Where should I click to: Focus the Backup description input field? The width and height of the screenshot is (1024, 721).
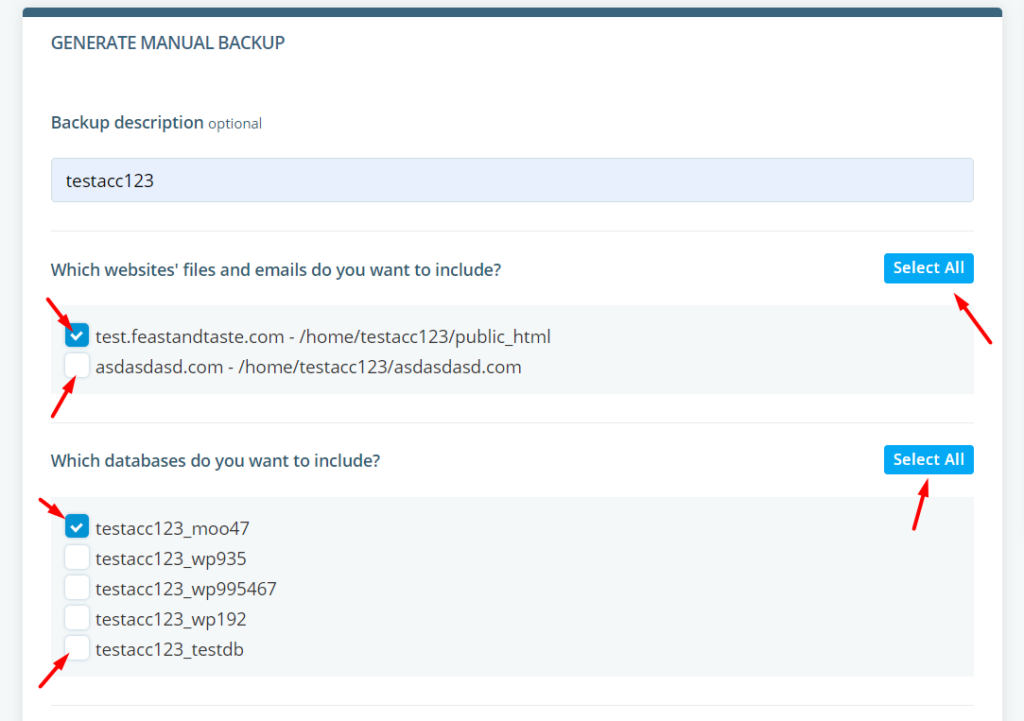(511, 181)
